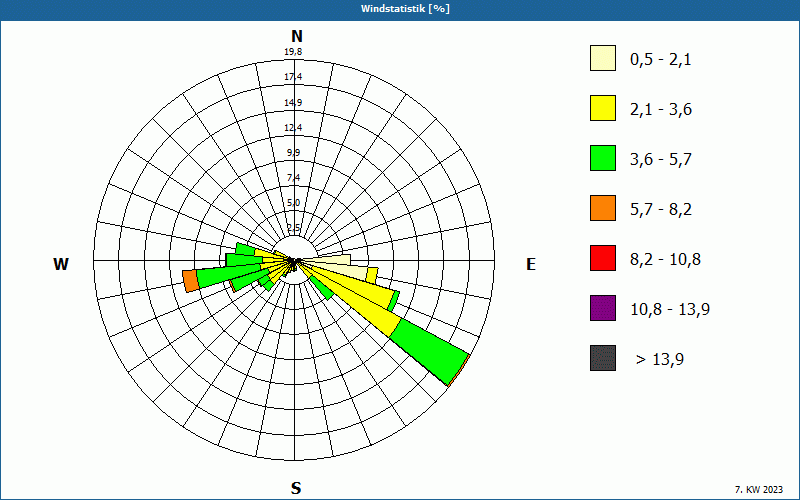Click the dark gray > 13,9 legend swatch
The image size is (800, 500).
coord(603,358)
